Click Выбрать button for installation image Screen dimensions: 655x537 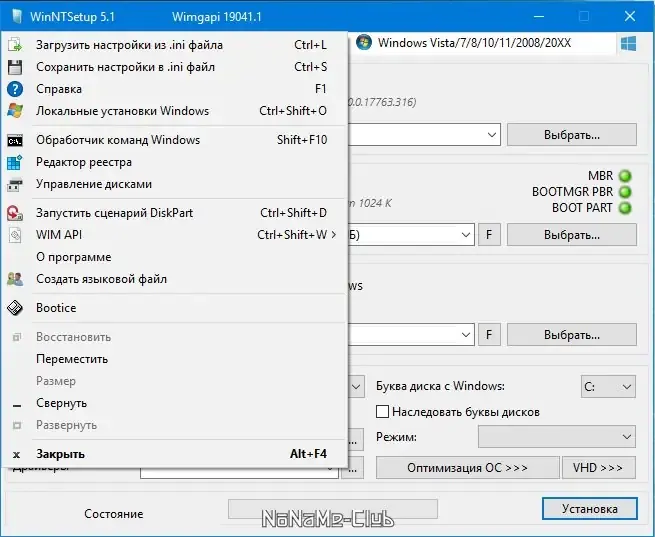[x=572, y=135]
